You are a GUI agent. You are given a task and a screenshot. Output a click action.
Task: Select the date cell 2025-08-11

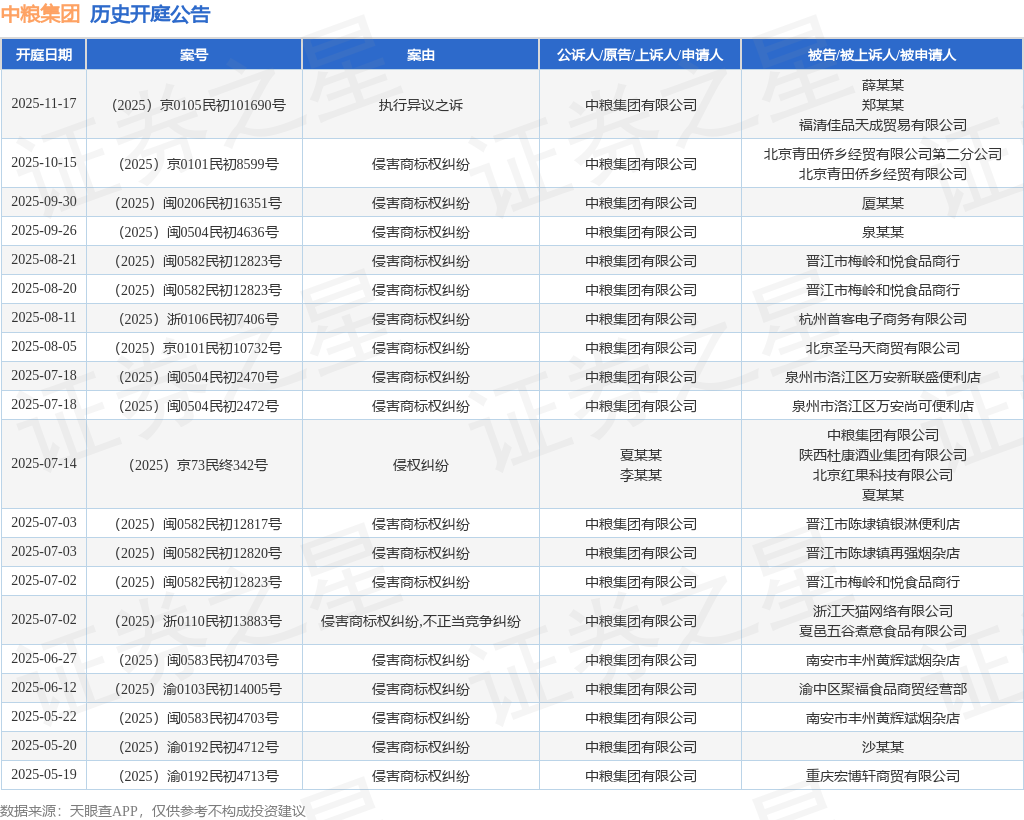point(44,317)
